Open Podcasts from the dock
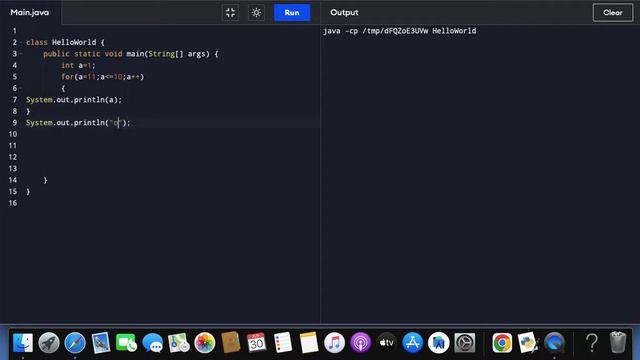This screenshot has height=360, width=640. (x=360, y=342)
